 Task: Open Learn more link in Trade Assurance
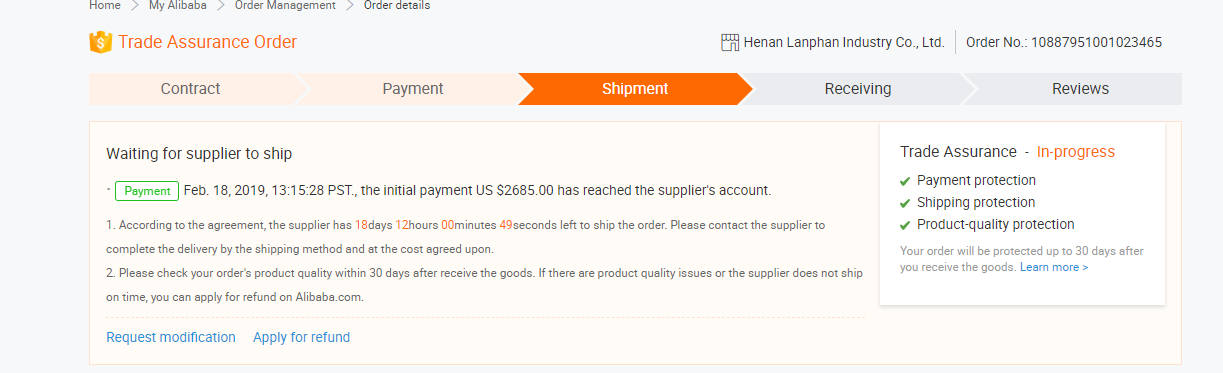tap(1054, 268)
